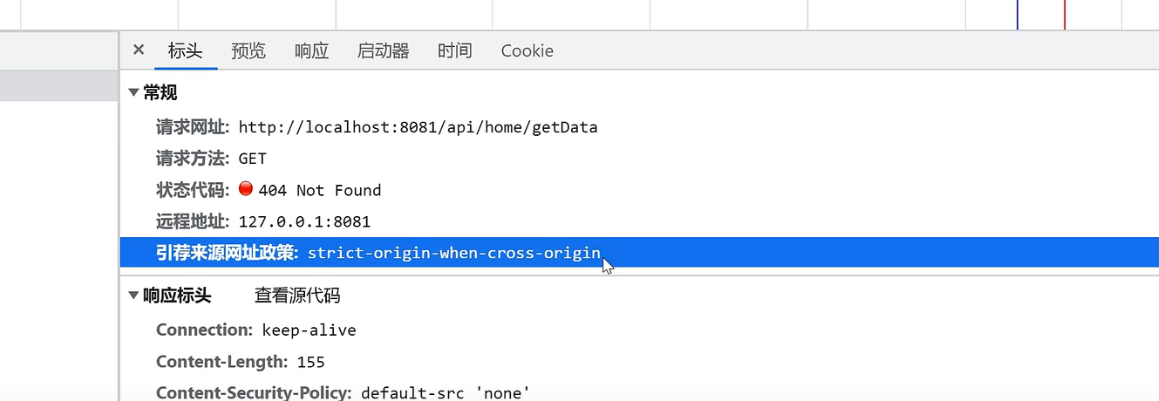Image resolution: width=1159 pixels, height=401 pixels.
Task: Click the Connection keep-alive header row
Action: pos(639,330)
